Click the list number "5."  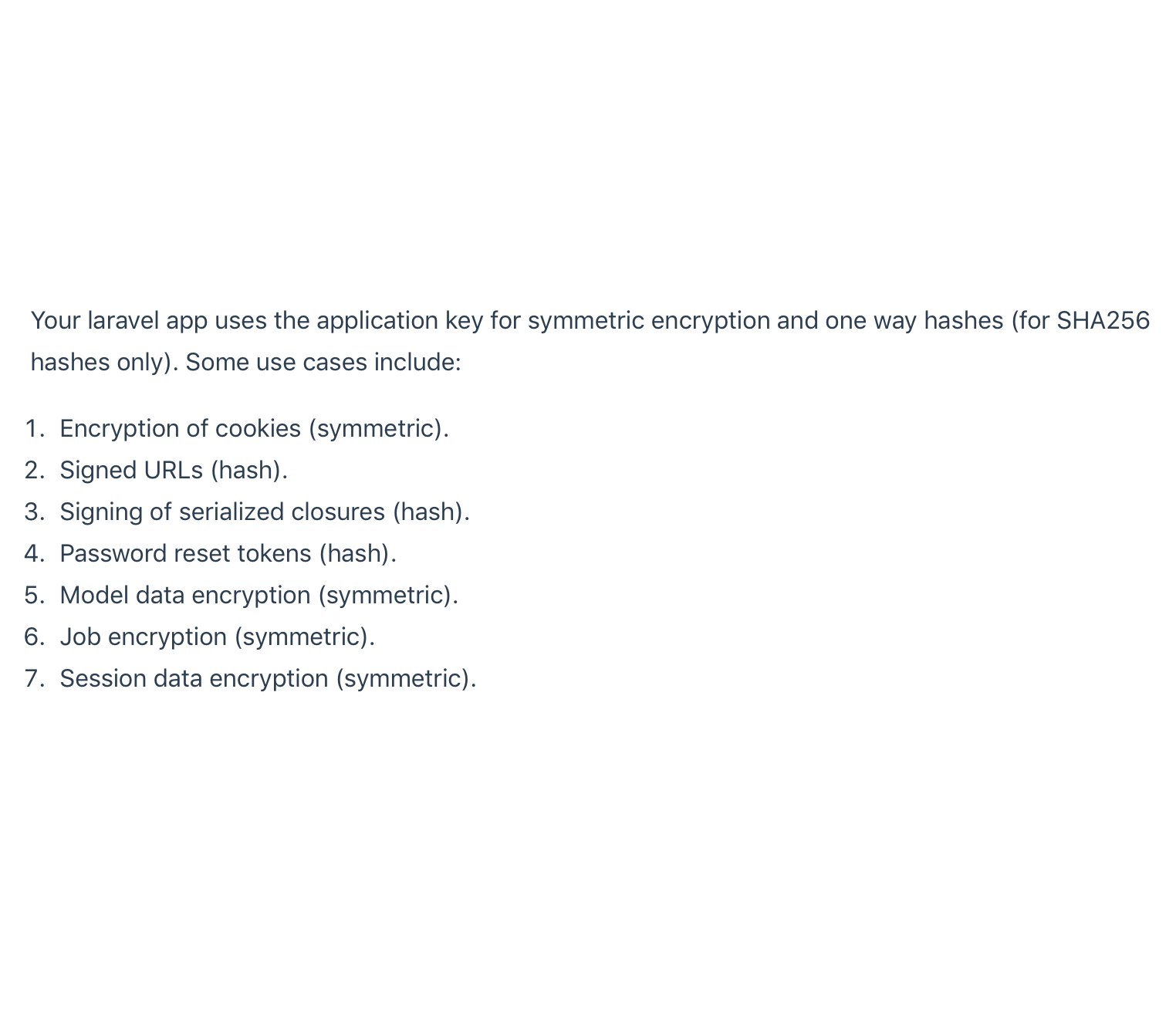click(35, 595)
